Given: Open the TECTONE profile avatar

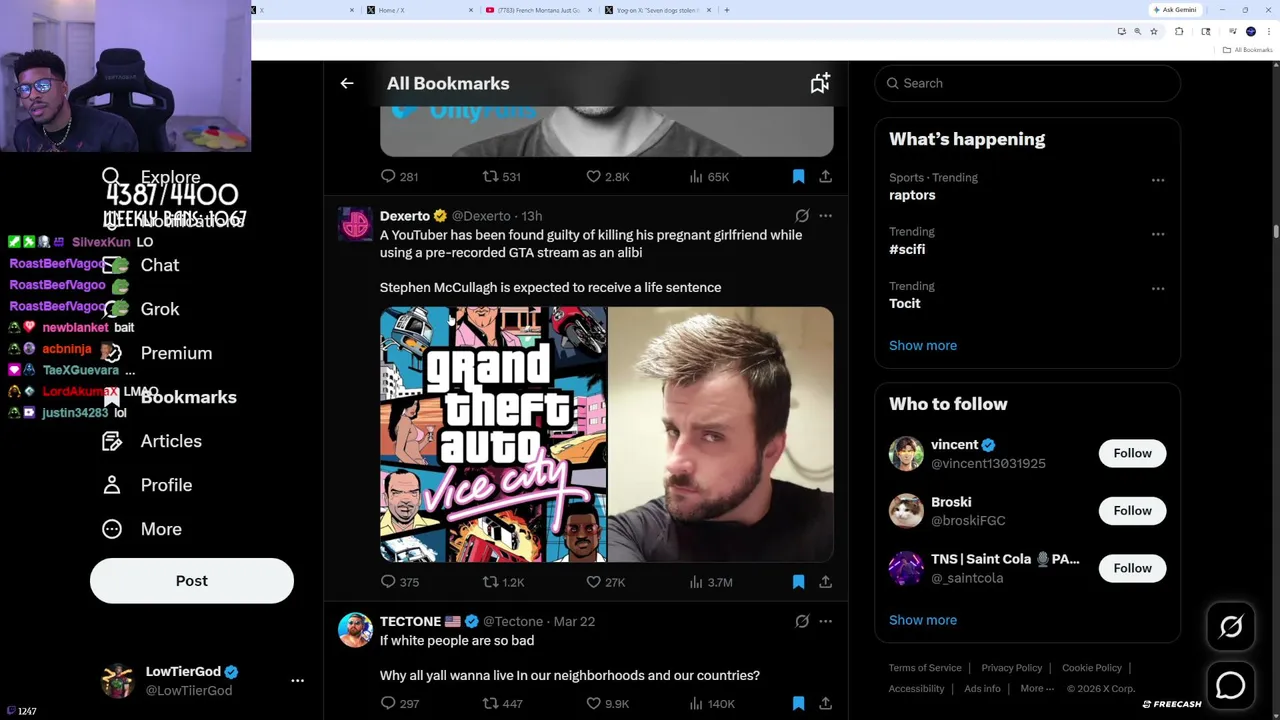Looking at the screenshot, I should pos(355,630).
